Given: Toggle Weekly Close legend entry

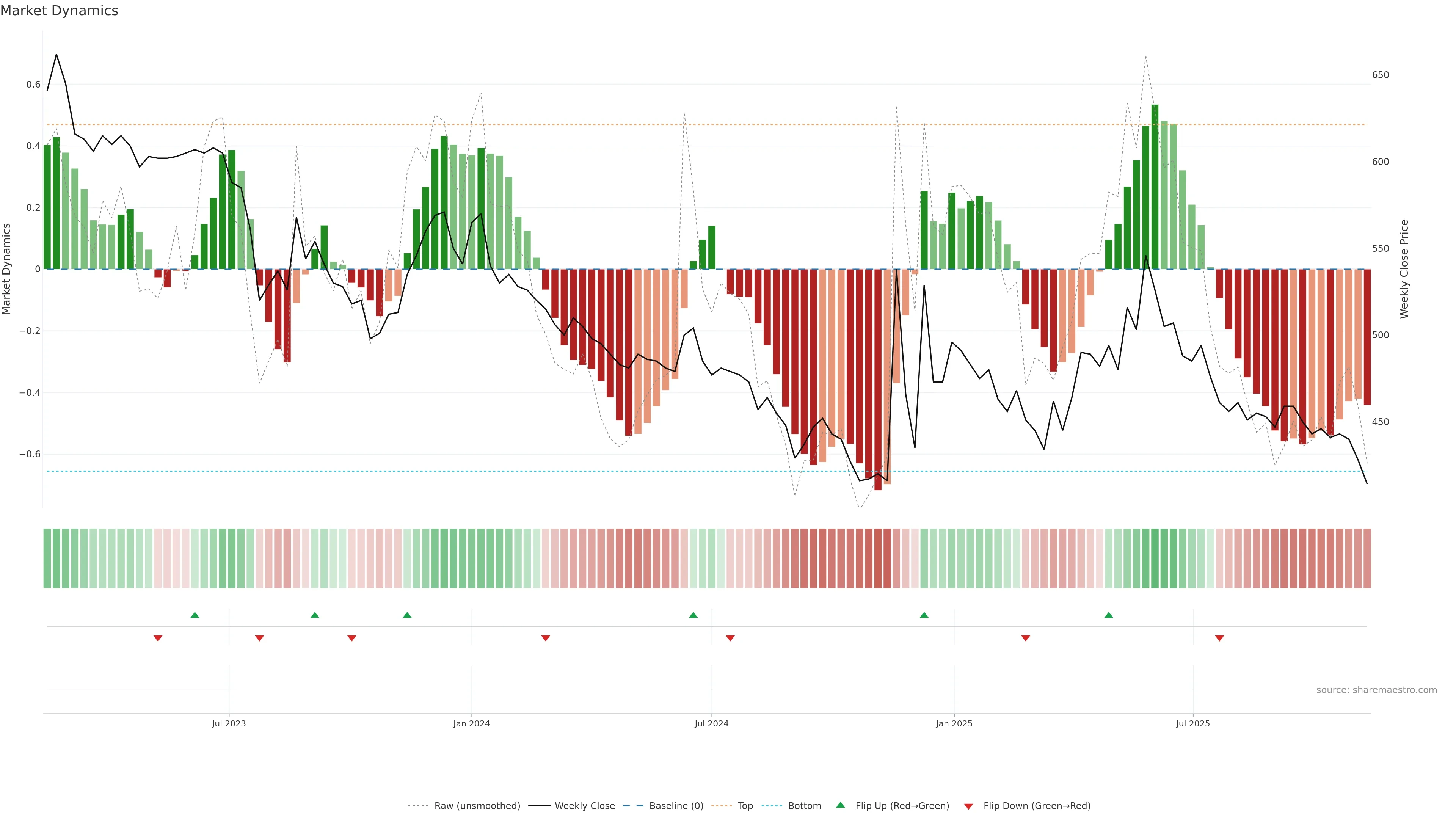Looking at the screenshot, I should 584,806.
